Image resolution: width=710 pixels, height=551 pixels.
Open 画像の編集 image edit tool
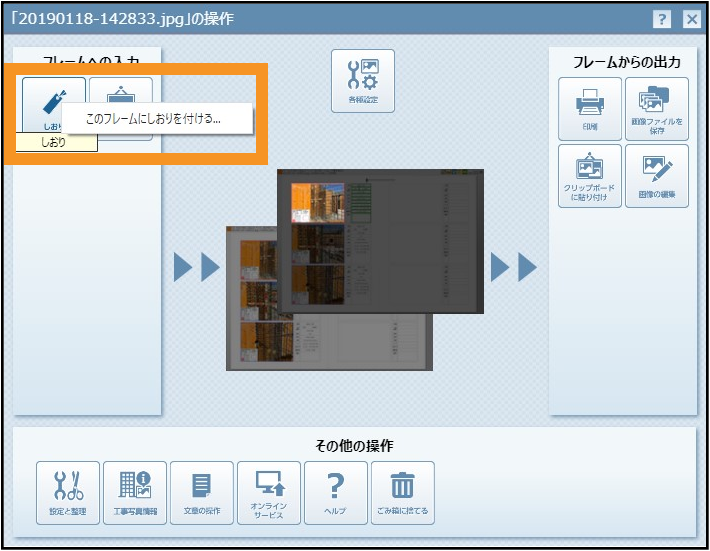tap(657, 176)
